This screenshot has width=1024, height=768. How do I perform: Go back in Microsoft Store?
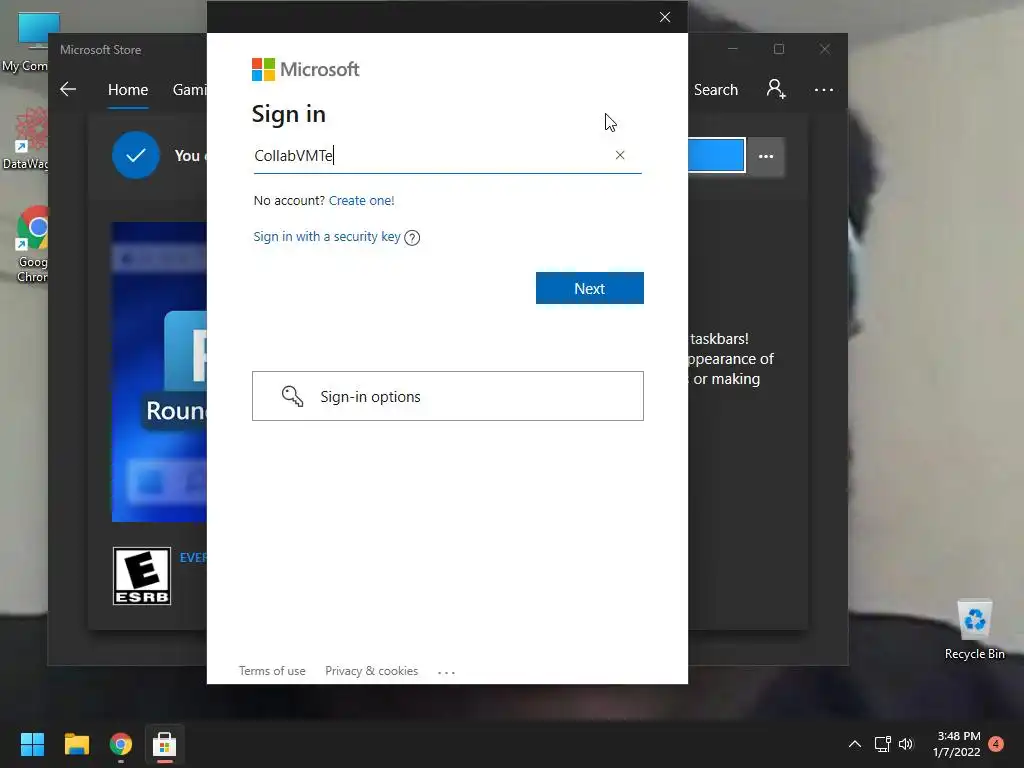coord(68,89)
